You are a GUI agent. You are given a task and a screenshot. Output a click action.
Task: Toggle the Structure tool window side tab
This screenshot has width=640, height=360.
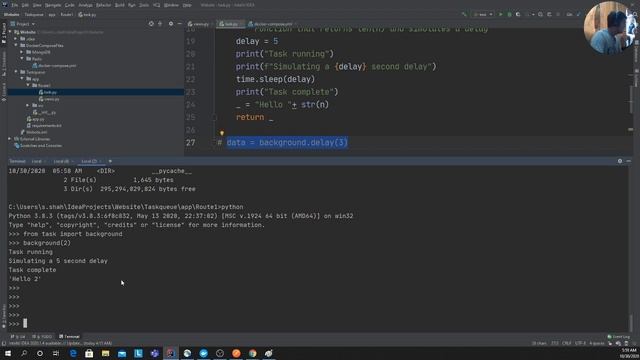coord(3,65)
